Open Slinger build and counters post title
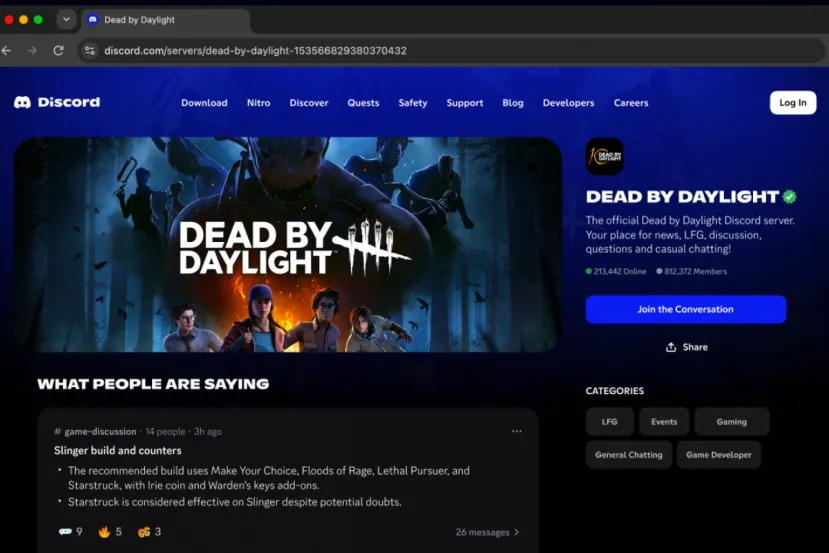The height and width of the screenshot is (553, 829). pyautogui.click(x=117, y=450)
